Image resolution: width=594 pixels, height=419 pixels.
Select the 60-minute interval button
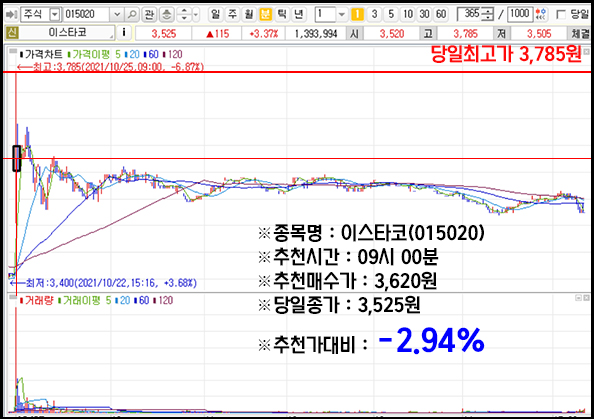441,14
